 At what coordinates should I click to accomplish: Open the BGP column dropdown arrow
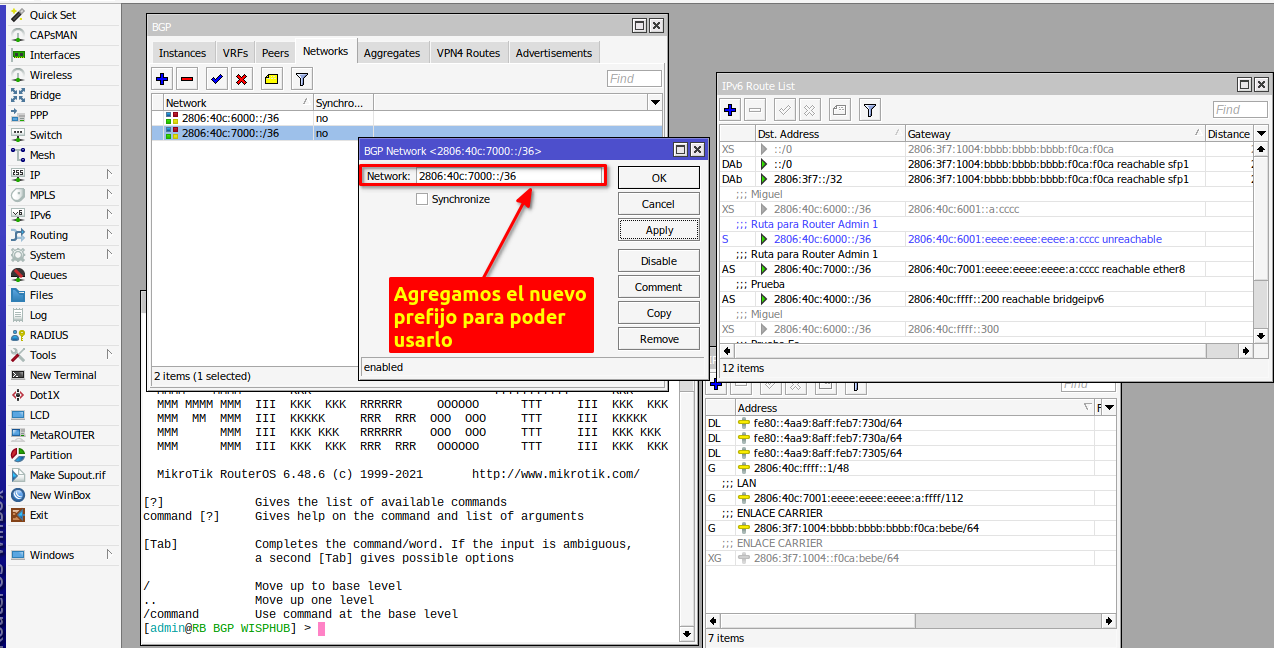[x=655, y=103]
